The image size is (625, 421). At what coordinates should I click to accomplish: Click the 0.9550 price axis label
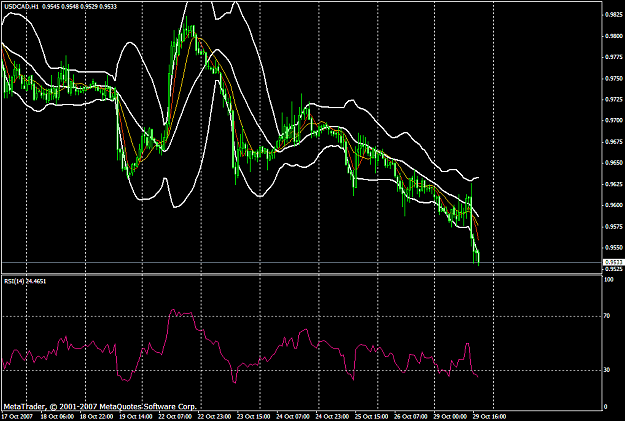pyautogui.click(x=614, y=248)
